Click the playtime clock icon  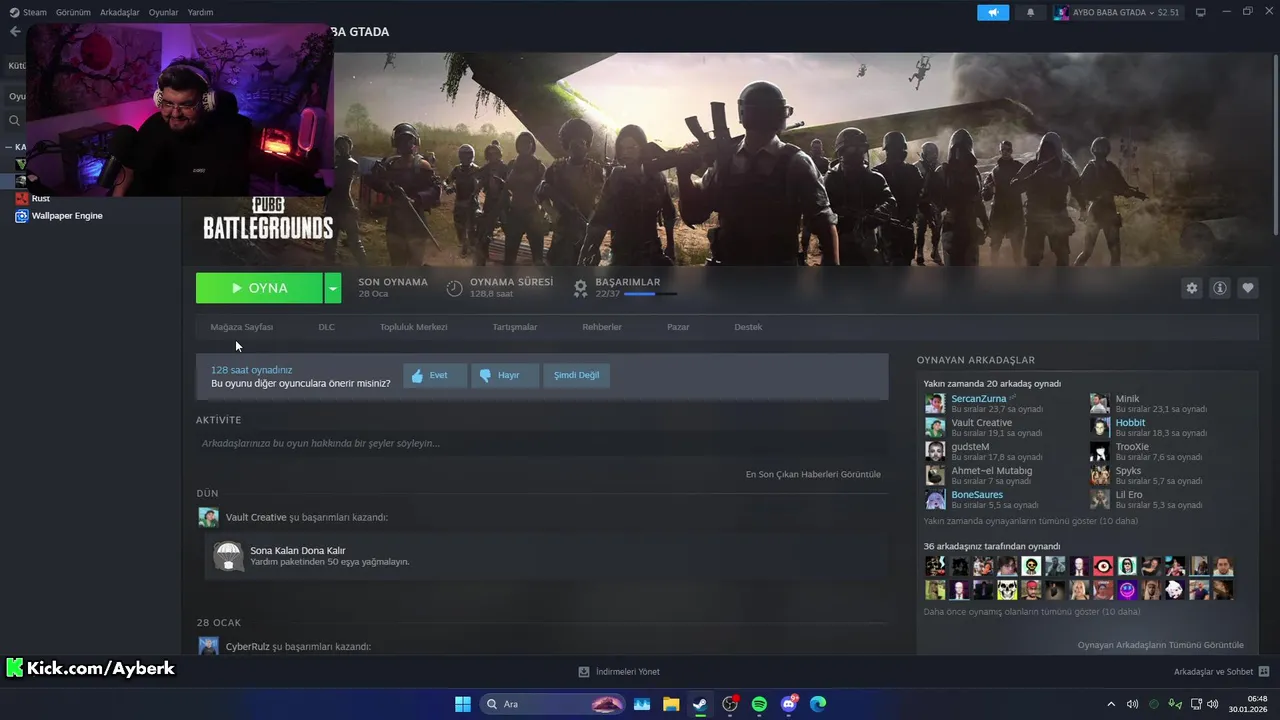(454, 288)
